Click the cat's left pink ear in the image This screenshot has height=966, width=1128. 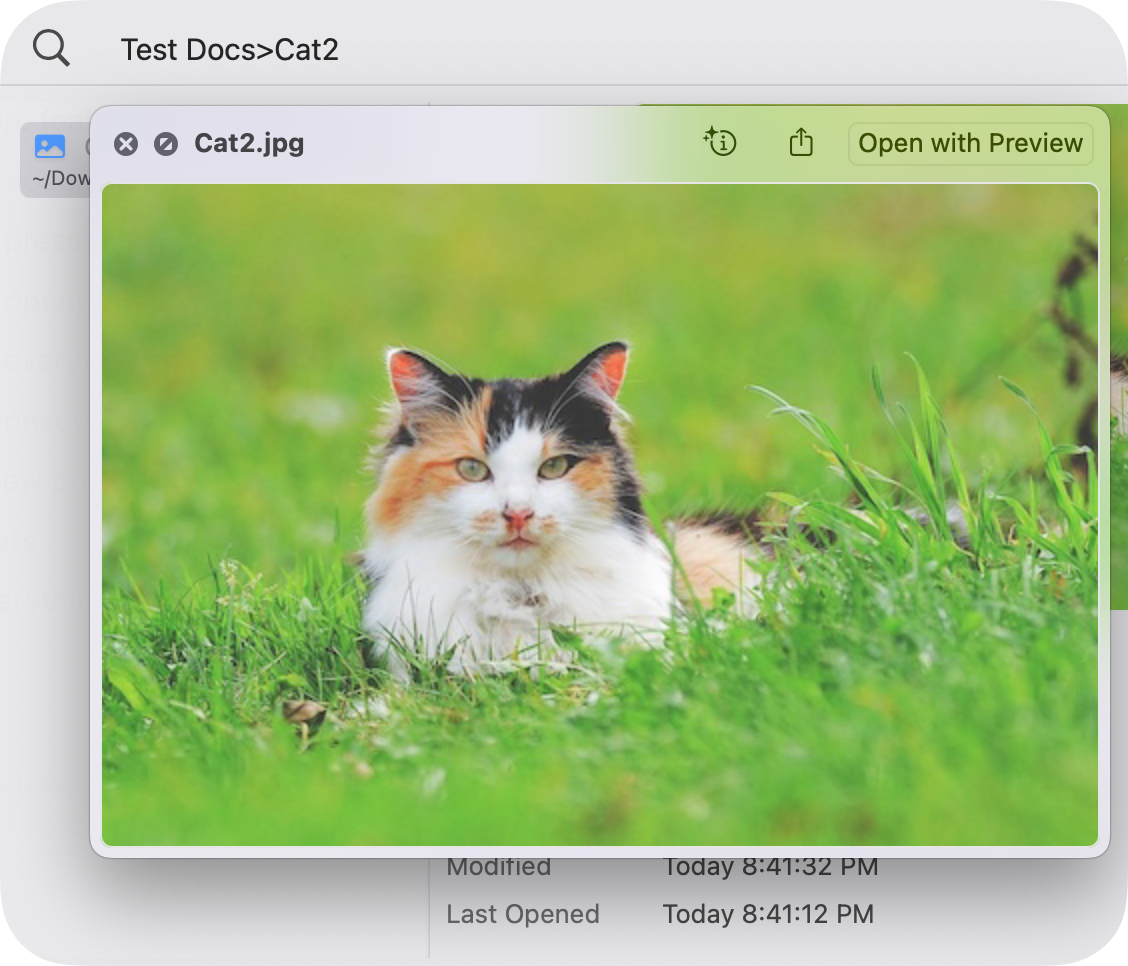click(x=408, y=373)
